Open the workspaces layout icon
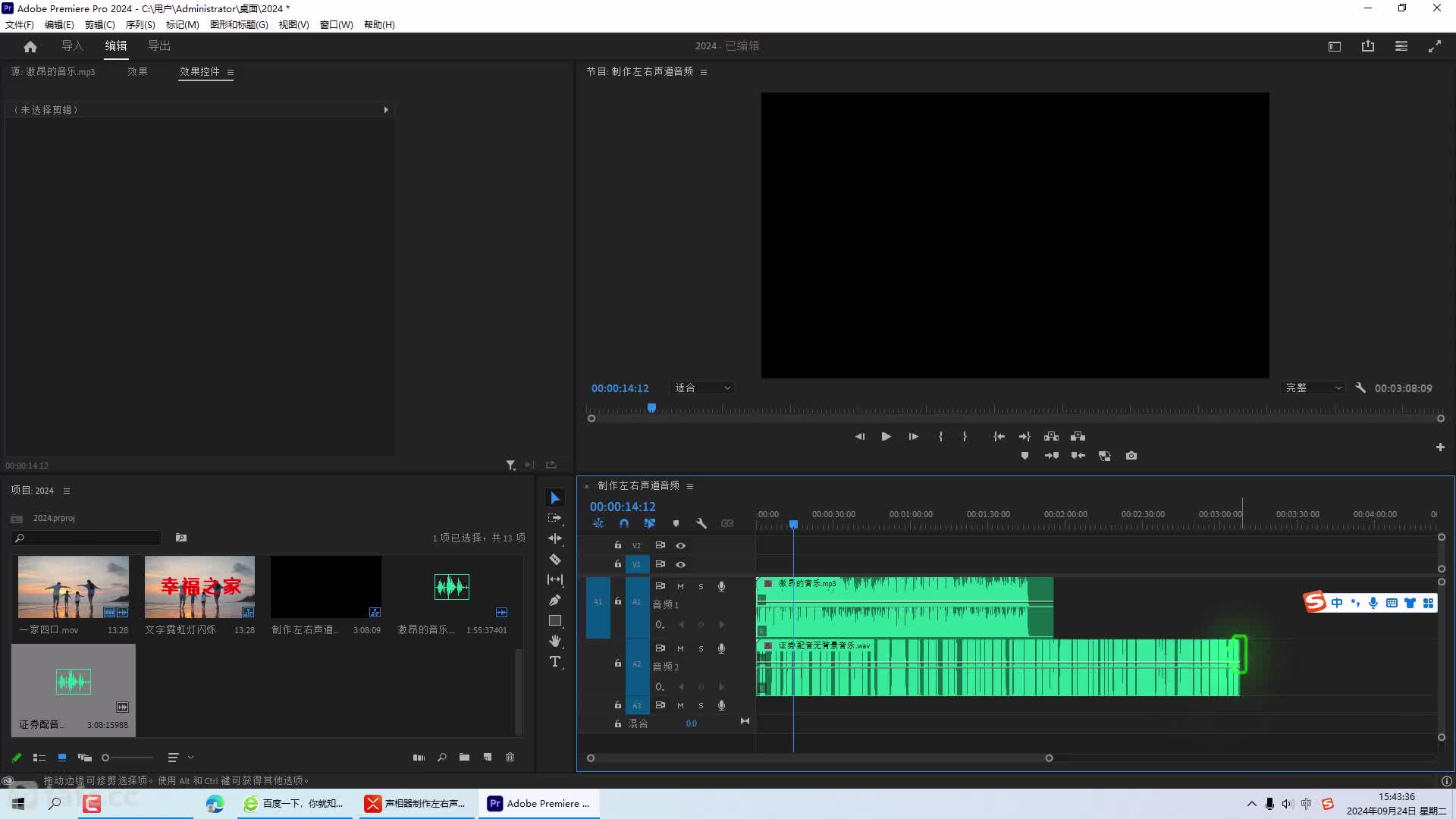Image resolution: width=1456 pixels, height=819 pixels. [x=1335, y=46]
